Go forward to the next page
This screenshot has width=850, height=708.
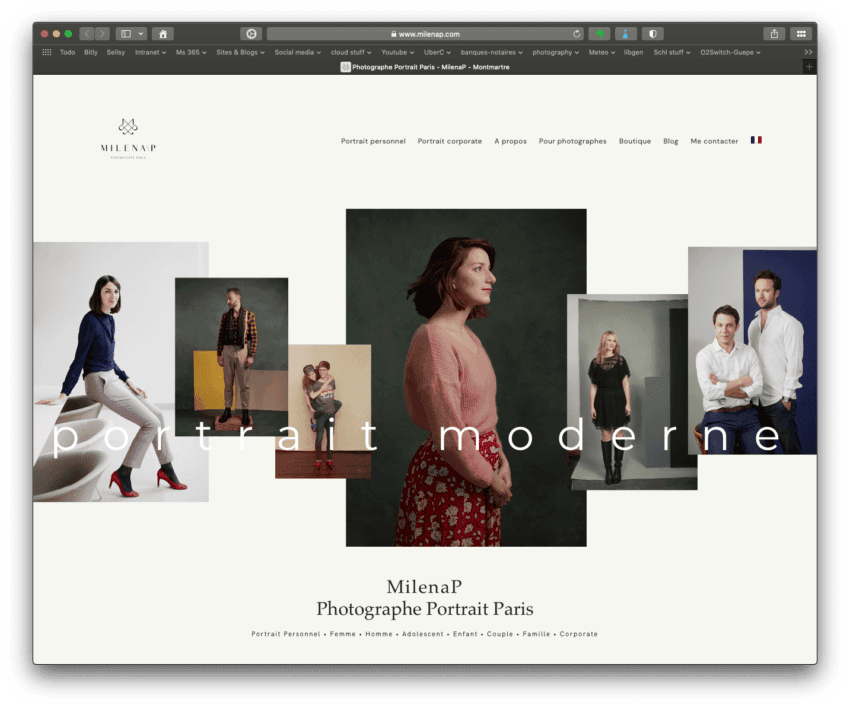102,34
